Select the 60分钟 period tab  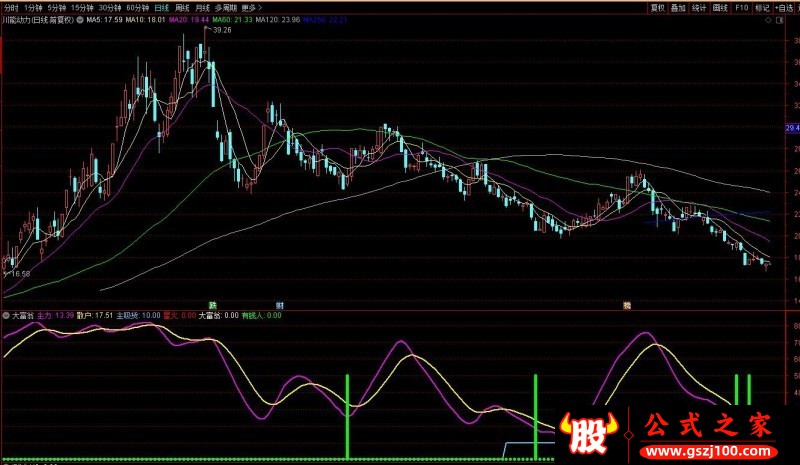(134, 6)
